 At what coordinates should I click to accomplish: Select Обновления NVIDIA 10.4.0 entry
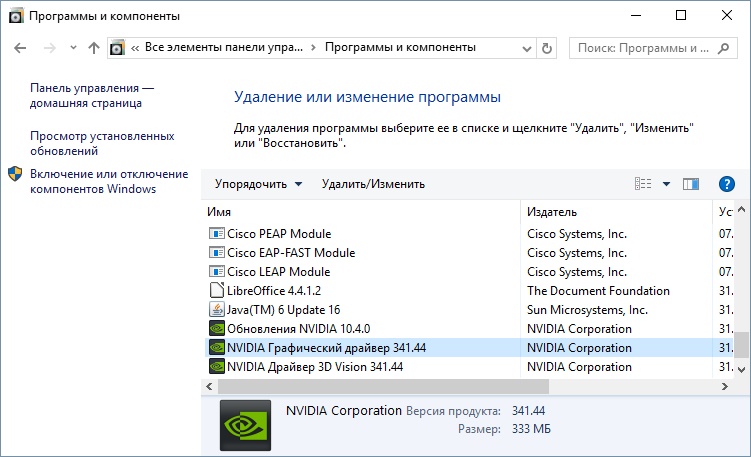[298, 329]
